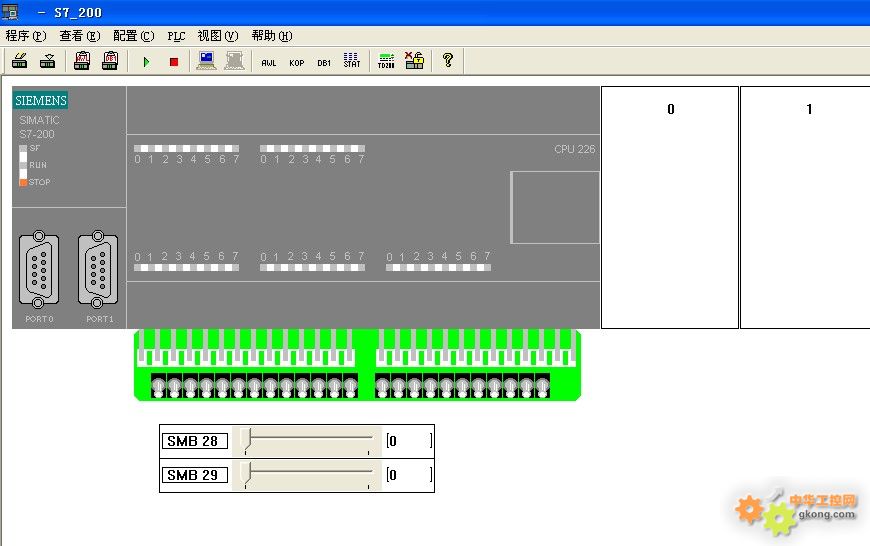Click the PORT1 serial connector
Viewport: 870px width, 546px height.
point(98,270)
